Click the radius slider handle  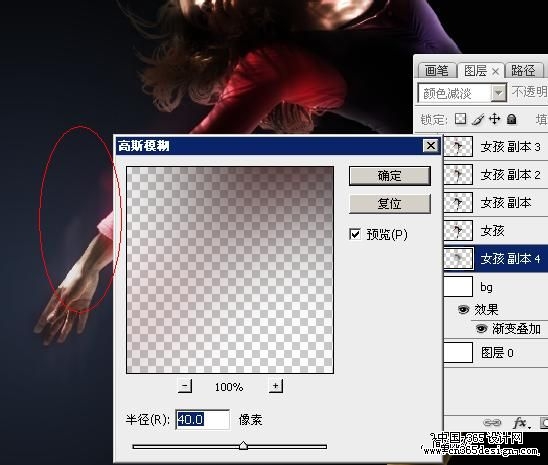244,445
